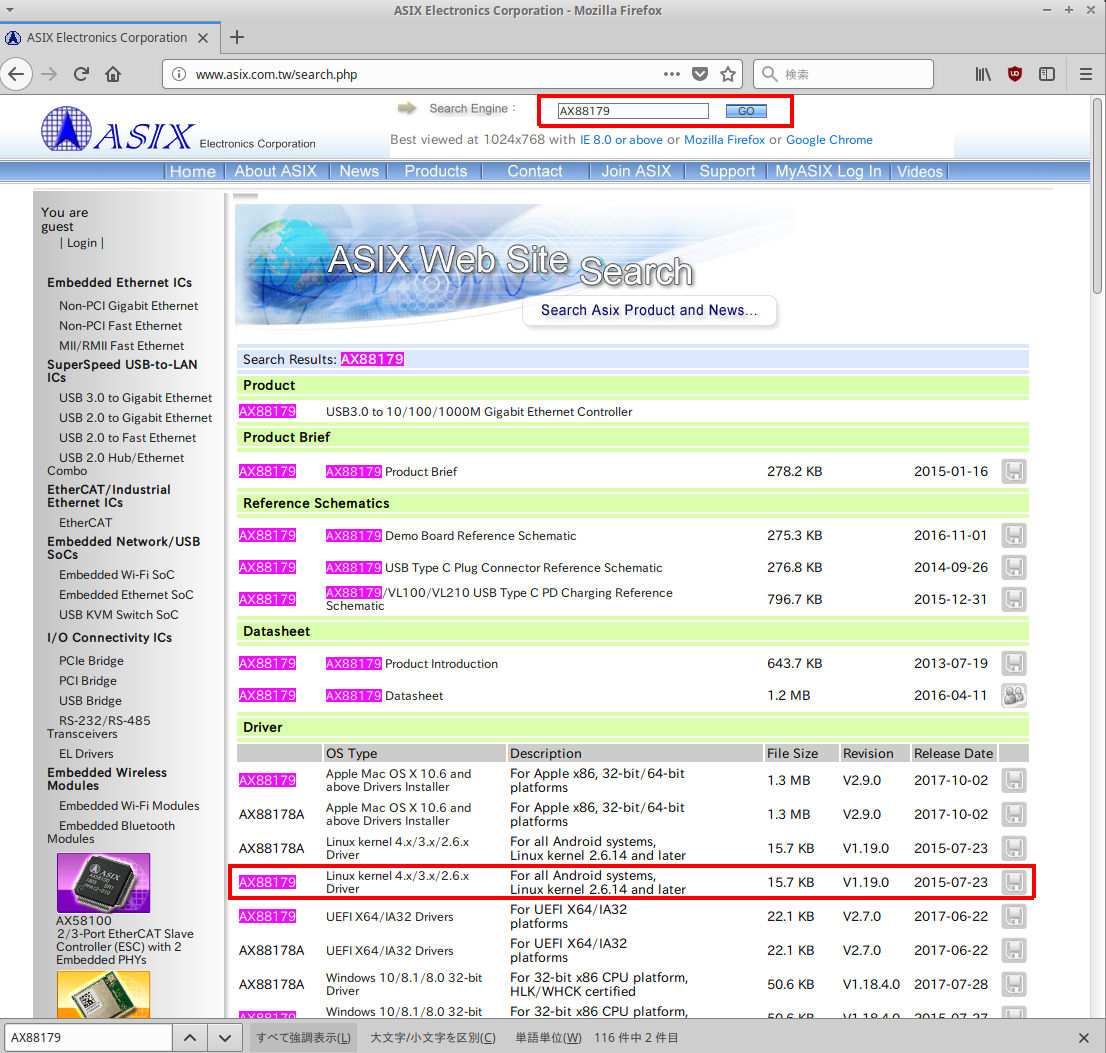Reload the page with the refresh icon
The image size is (1106, 1053).
pyautogui.click(x=80, y=73)
